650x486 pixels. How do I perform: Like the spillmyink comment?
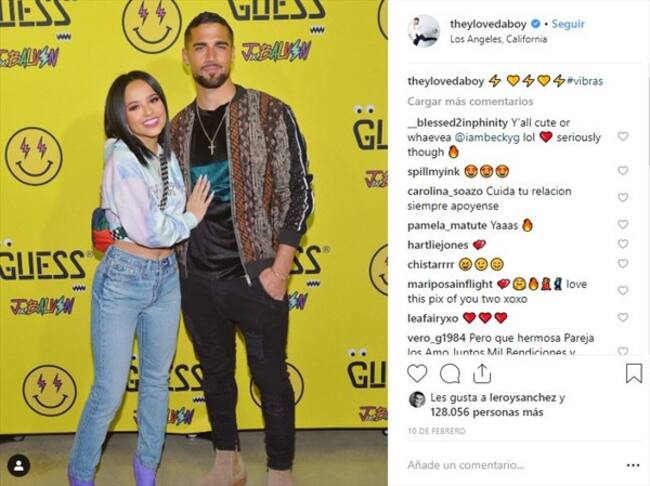[623, 170]
